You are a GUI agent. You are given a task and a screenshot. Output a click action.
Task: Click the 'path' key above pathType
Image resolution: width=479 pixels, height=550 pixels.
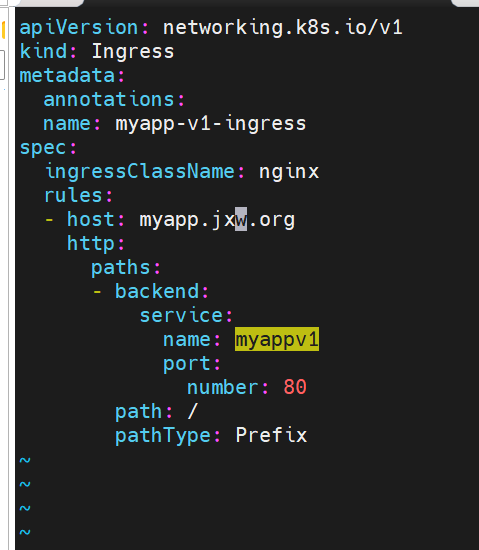click(x=139, y=412)
